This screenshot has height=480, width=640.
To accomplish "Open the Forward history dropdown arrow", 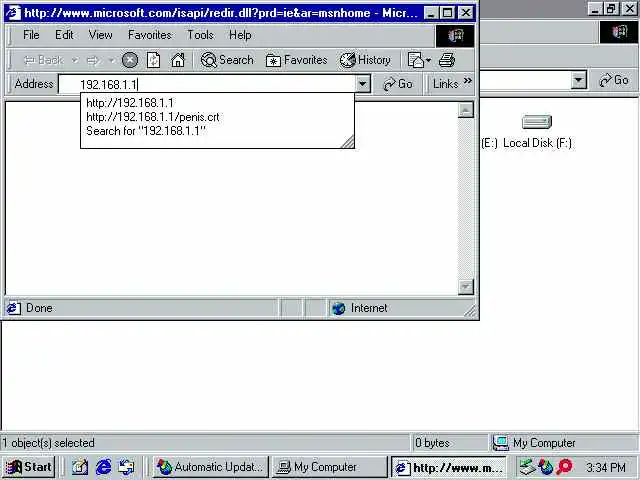I will pos(111,60).
